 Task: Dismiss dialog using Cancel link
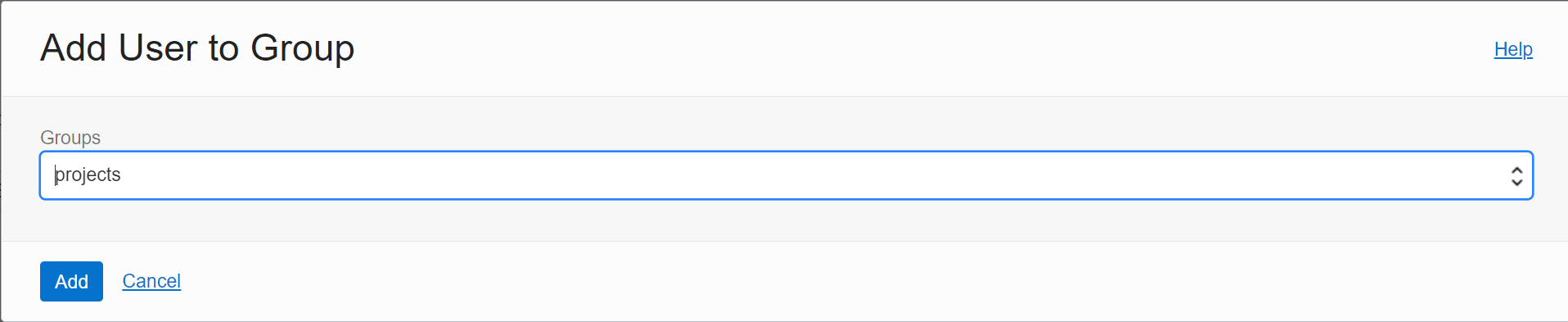pyautogui.click(x=151, y=281)
